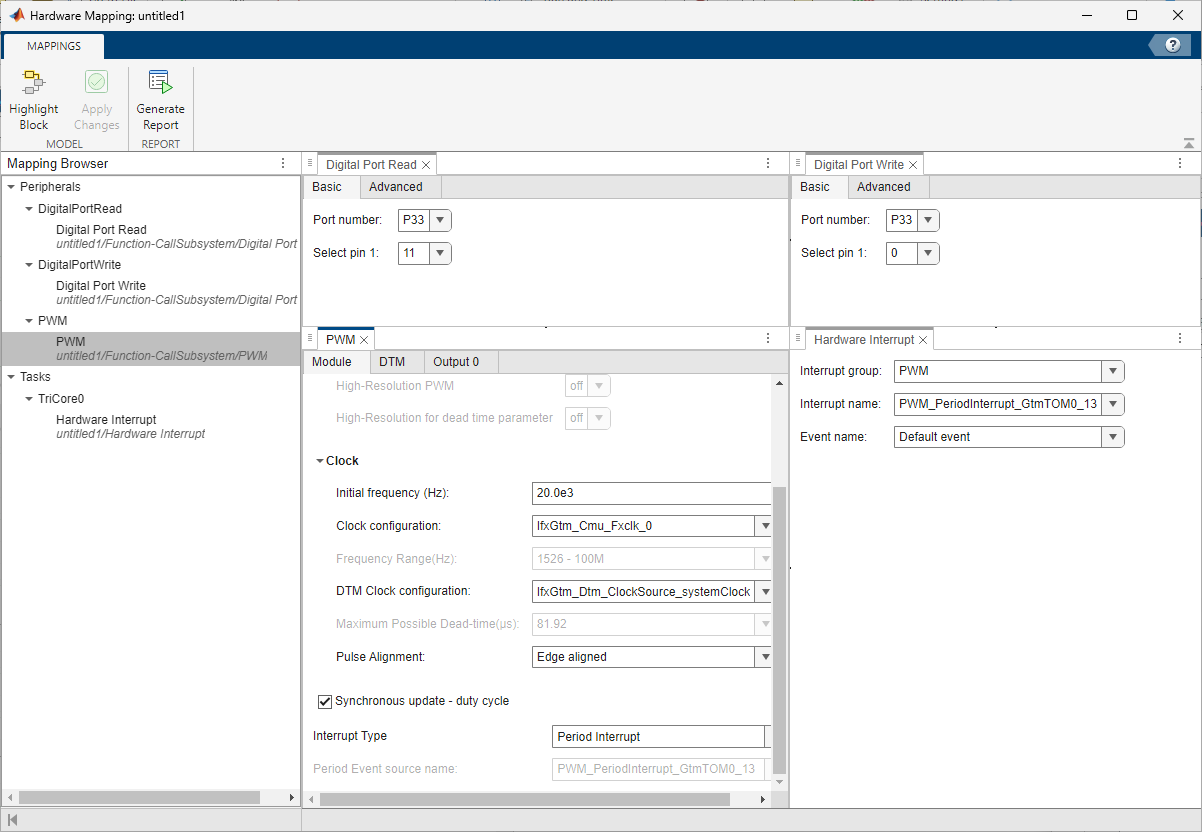
Task: Open the Help question mark icon
Action: [x=1171, y=45]
